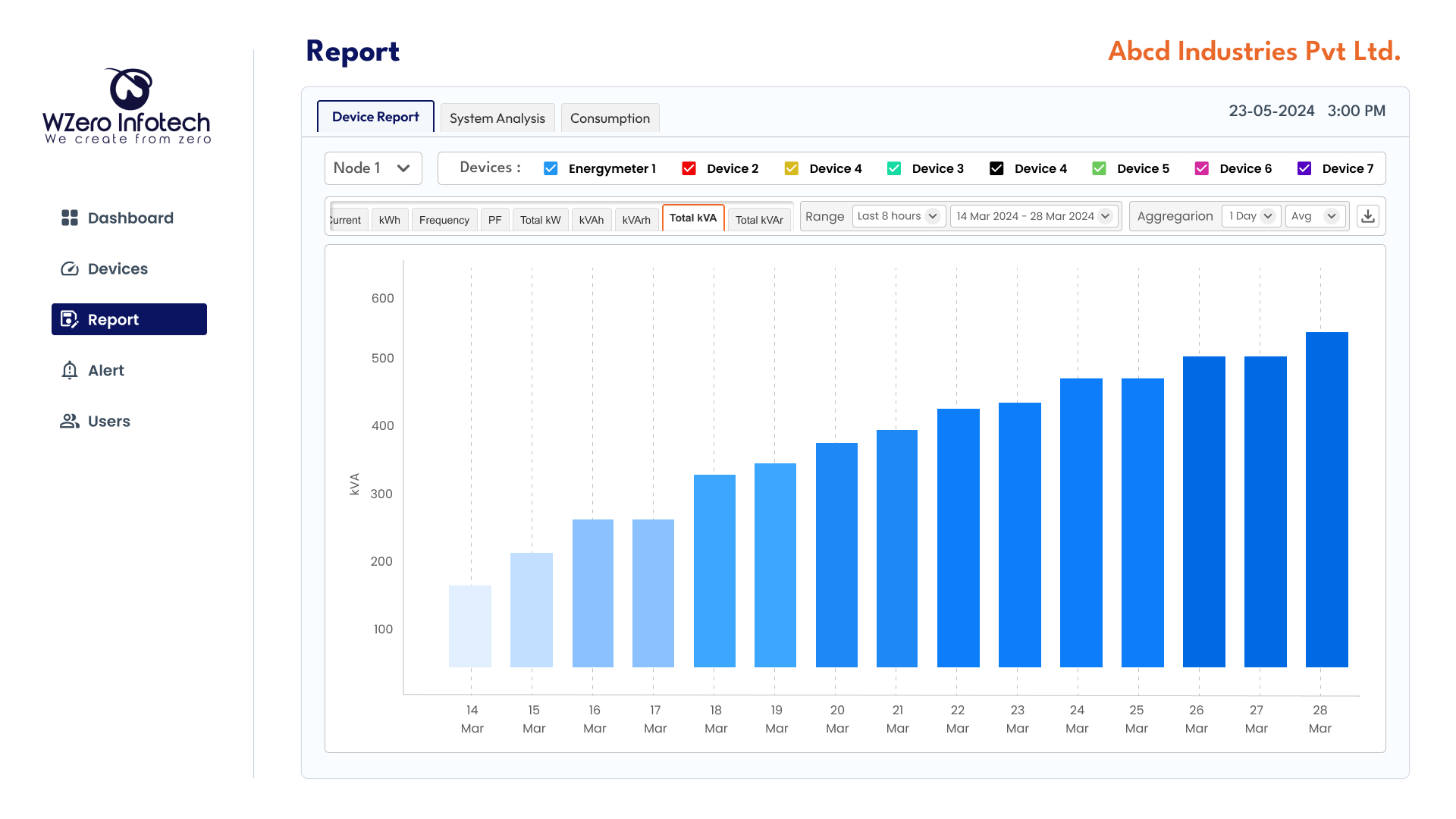The image size is (1456, 819).
Task: Click the 23-05-2024 date text
Action: pos(1272,111)
